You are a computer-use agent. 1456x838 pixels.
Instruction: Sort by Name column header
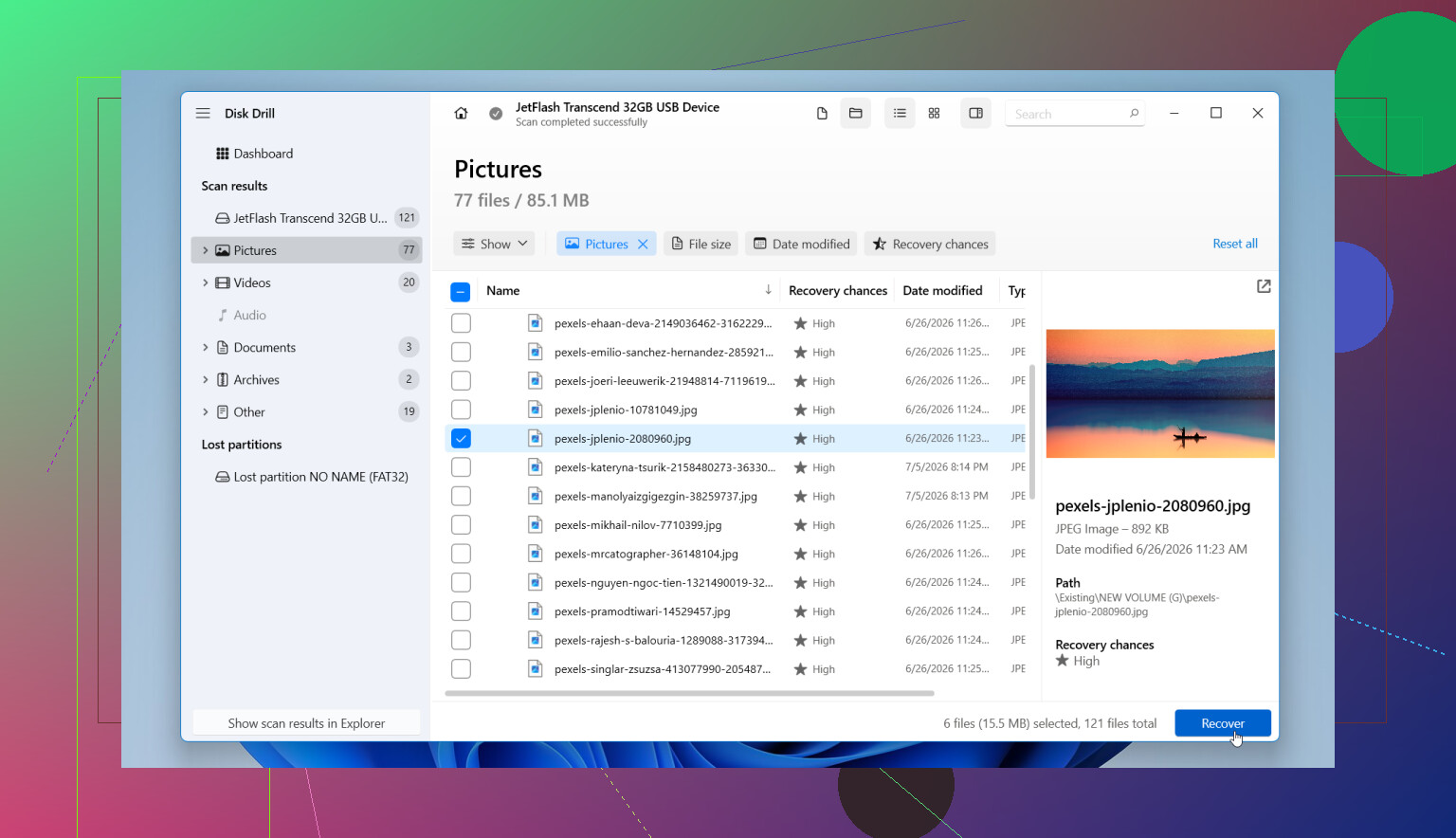click(503, 290)
